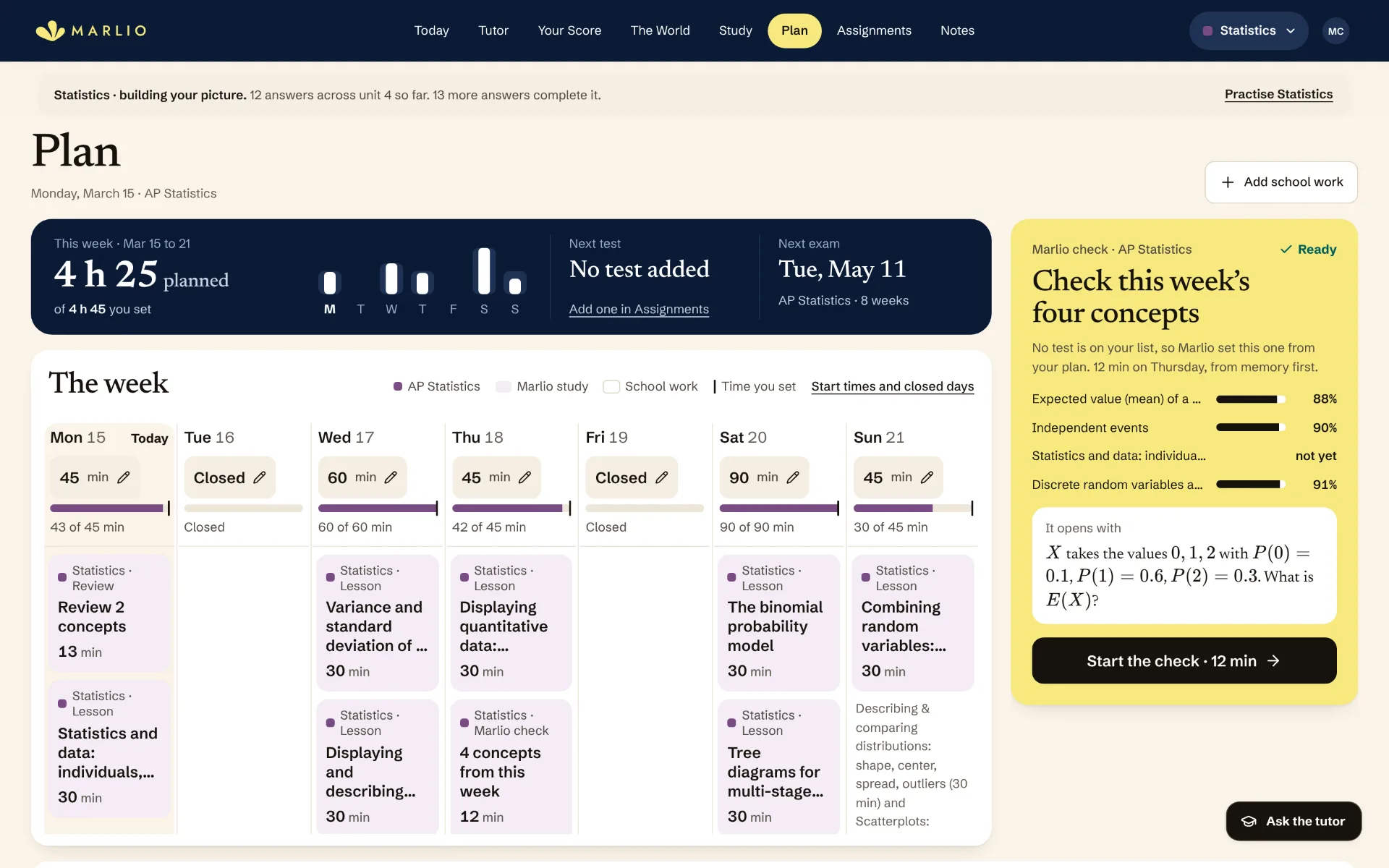
Task: Open the MC profile avatar
Action: [x=1335, y=31]
